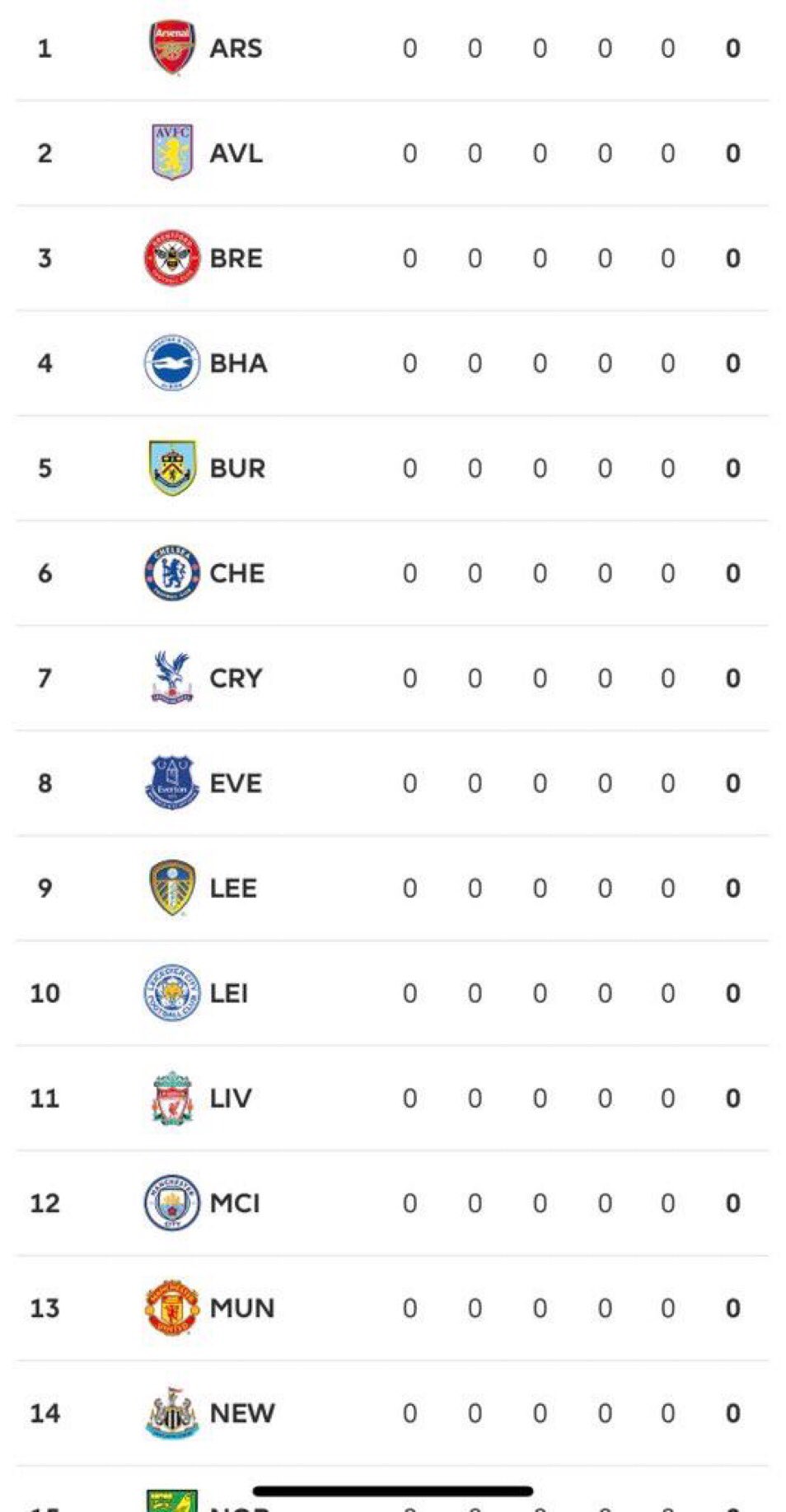Tap the Manchester City crest
The height and width of the screenshot is (1512, 786).
171,1202
